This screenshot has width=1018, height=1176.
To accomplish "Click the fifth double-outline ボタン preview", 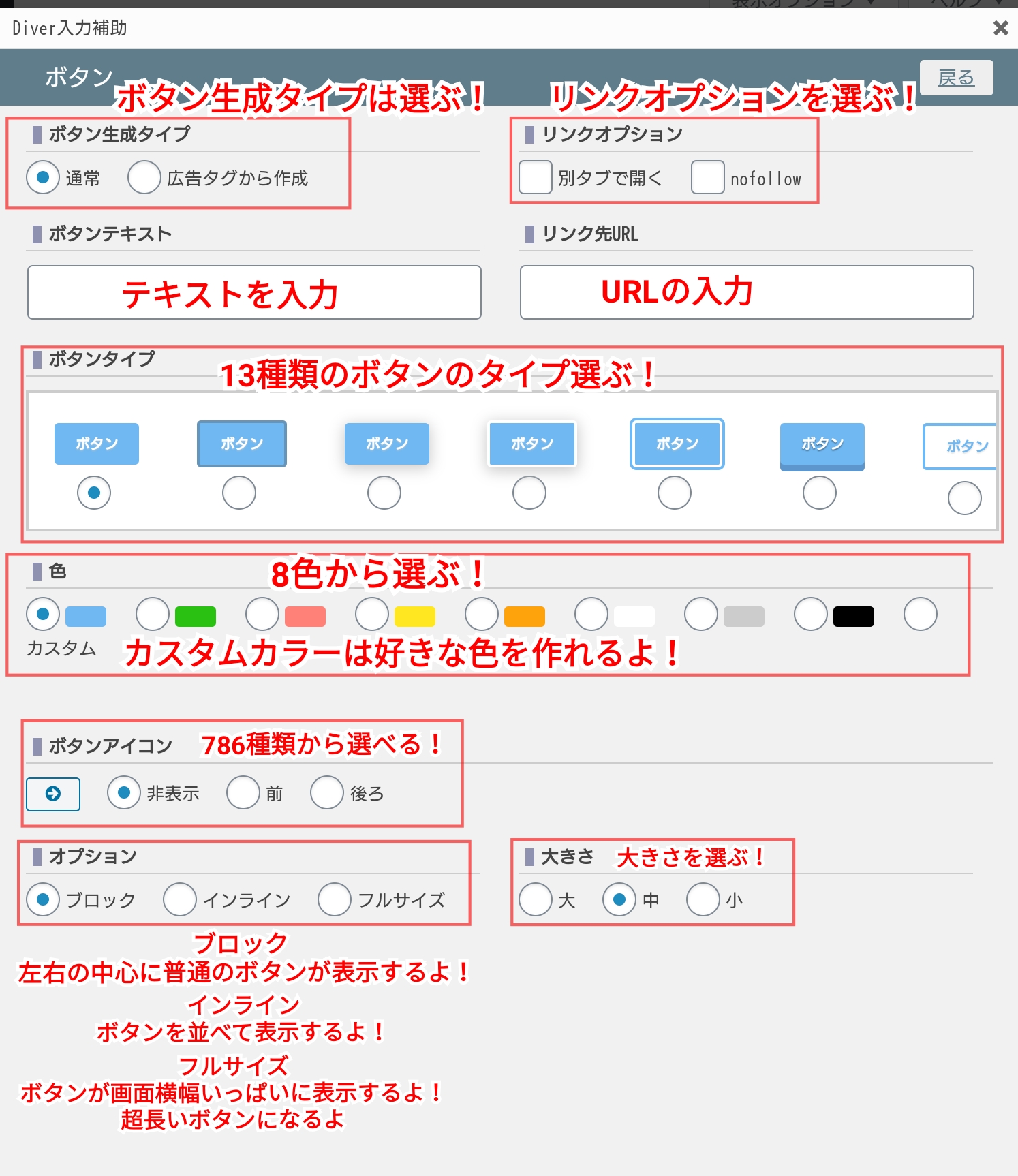I will click(x=677, y=444).
